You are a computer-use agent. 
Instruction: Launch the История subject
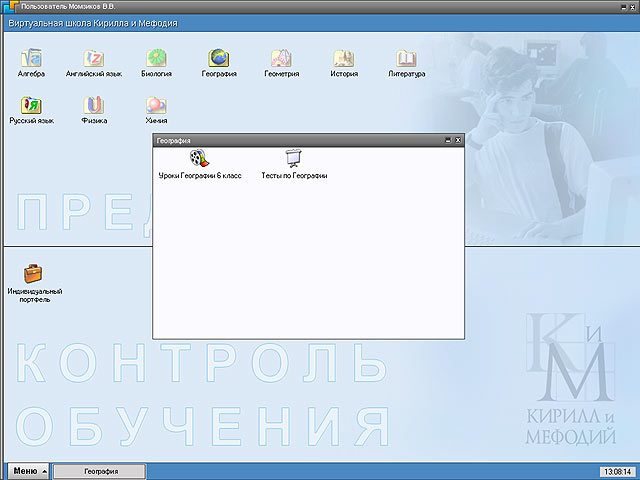[344, 58]
